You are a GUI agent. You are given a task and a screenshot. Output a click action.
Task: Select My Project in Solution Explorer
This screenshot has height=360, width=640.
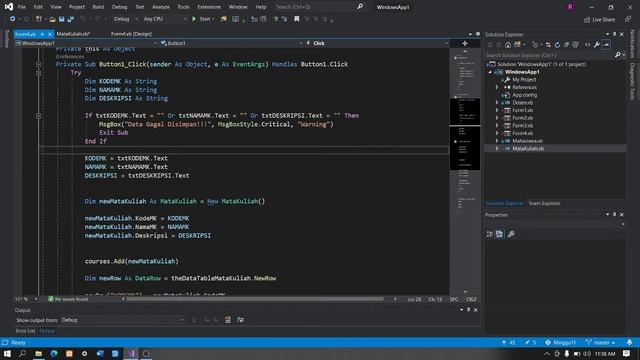[x=524, y=80]
